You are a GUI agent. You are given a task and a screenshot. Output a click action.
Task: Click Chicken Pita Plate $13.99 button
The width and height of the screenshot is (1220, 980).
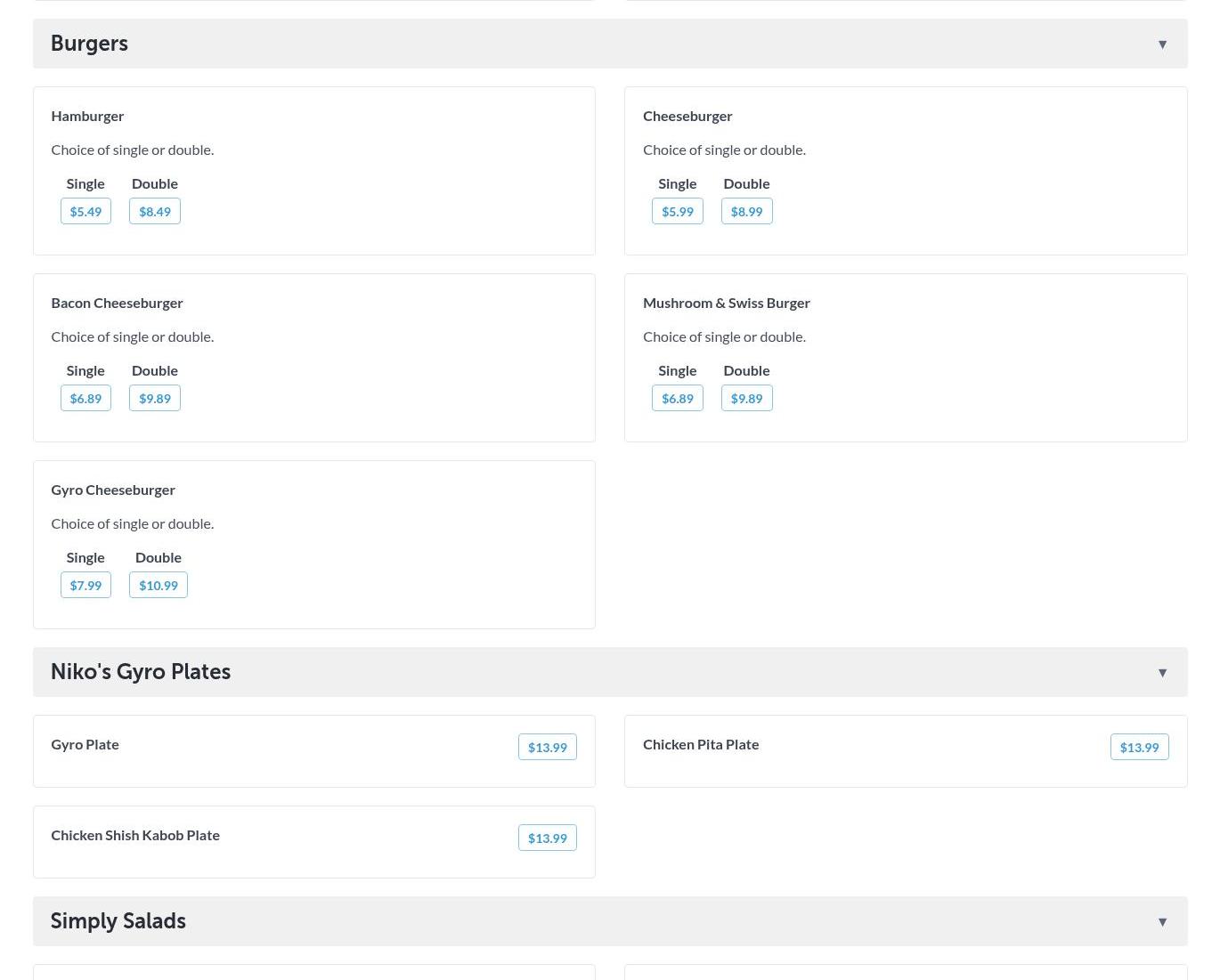tap(1139, 748)
